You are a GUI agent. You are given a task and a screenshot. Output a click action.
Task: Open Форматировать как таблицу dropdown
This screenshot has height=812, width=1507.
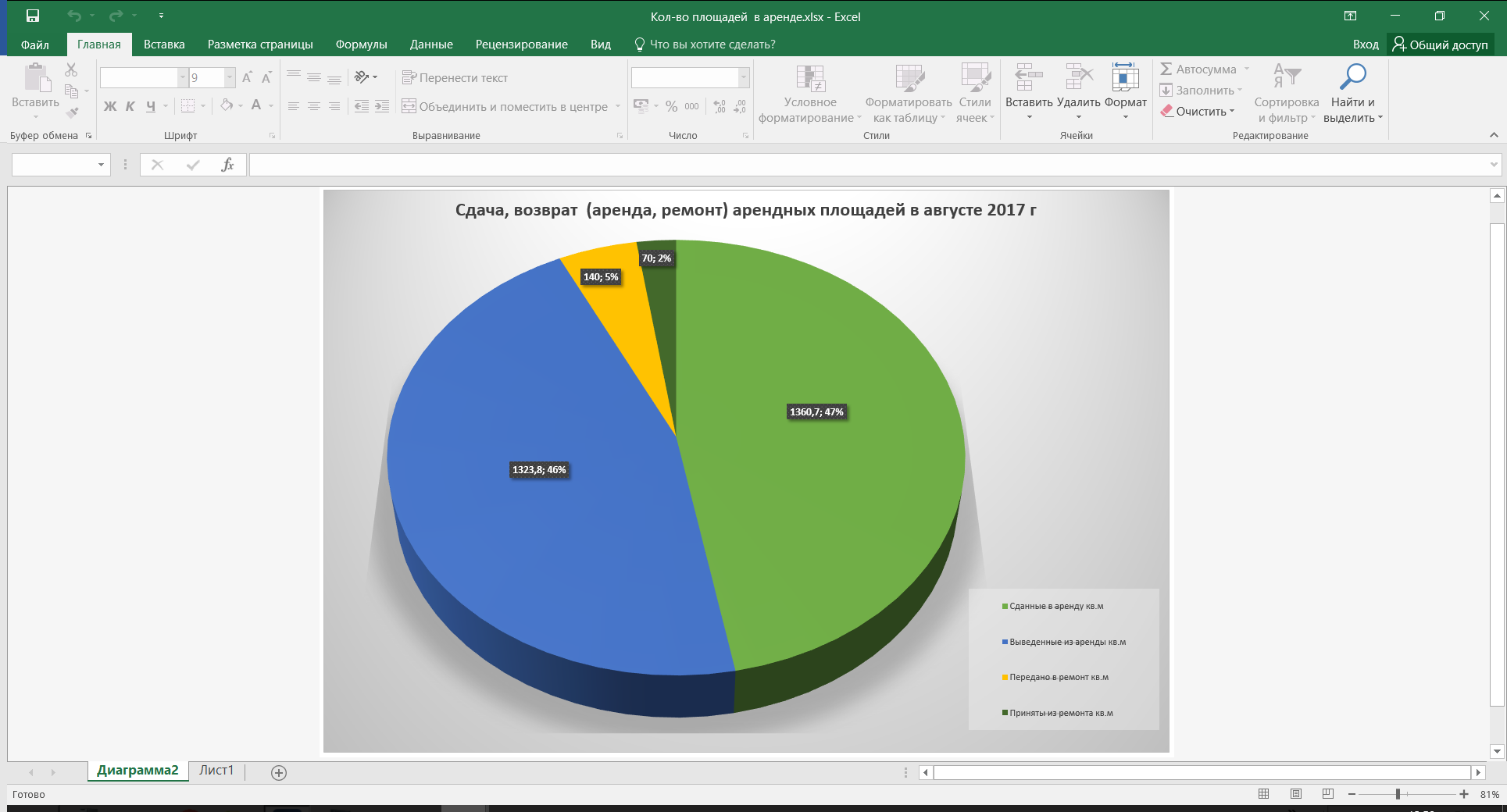coord(909,94)
